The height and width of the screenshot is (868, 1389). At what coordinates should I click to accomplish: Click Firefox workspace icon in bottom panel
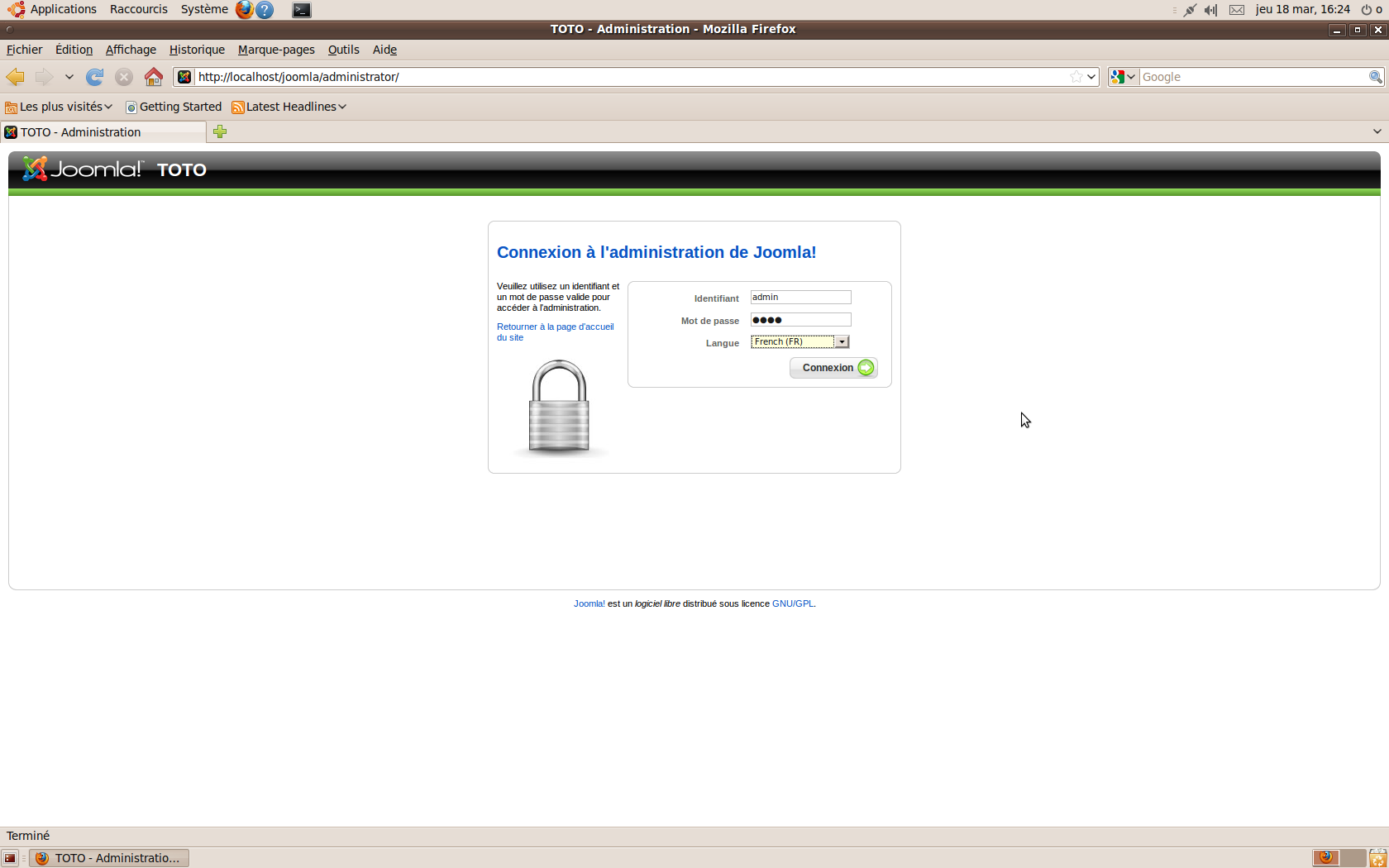tap(1326, 857)
